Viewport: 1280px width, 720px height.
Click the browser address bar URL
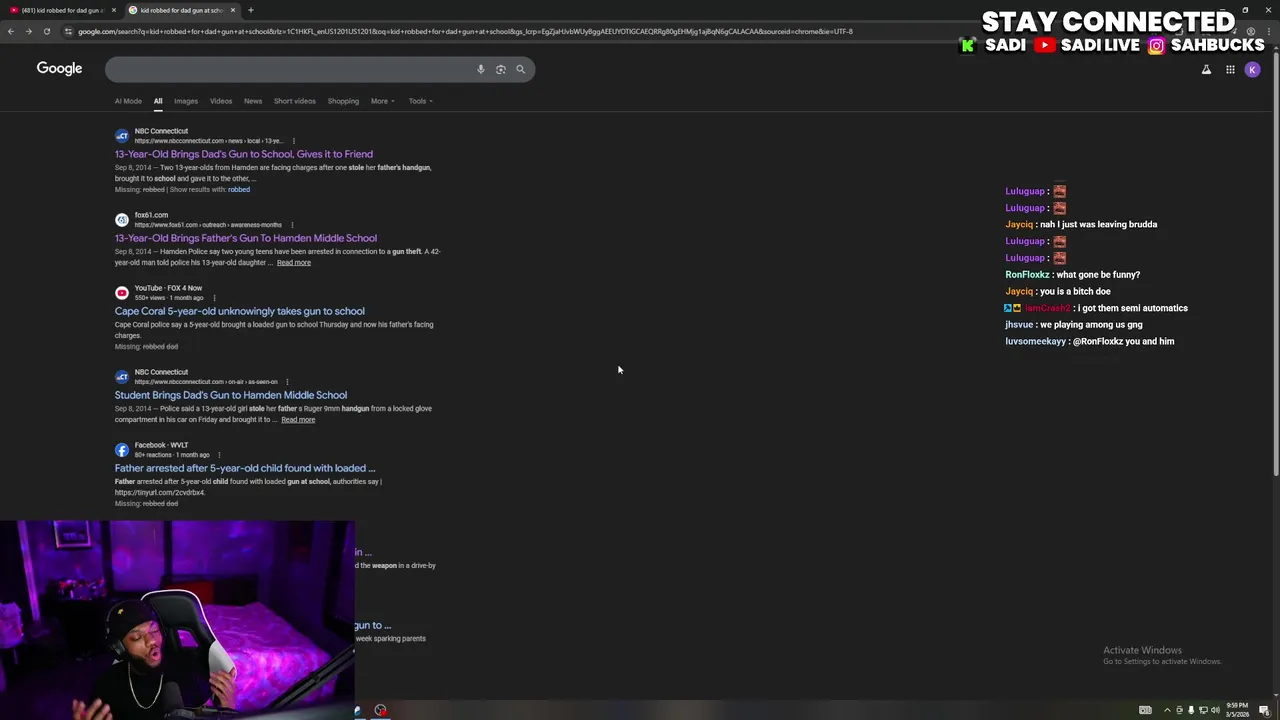tap(465, 31)
